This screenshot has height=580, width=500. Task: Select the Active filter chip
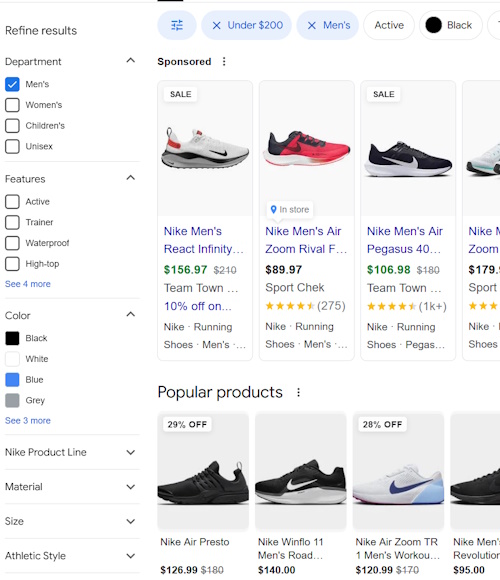389,25
